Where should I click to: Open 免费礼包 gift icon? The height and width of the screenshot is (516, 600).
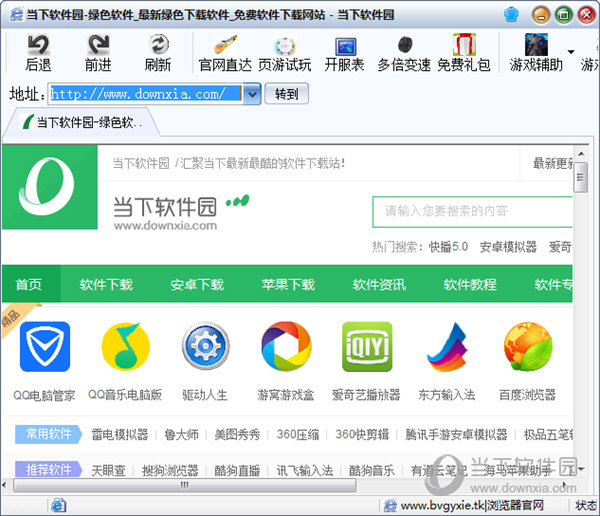(464, 44)
